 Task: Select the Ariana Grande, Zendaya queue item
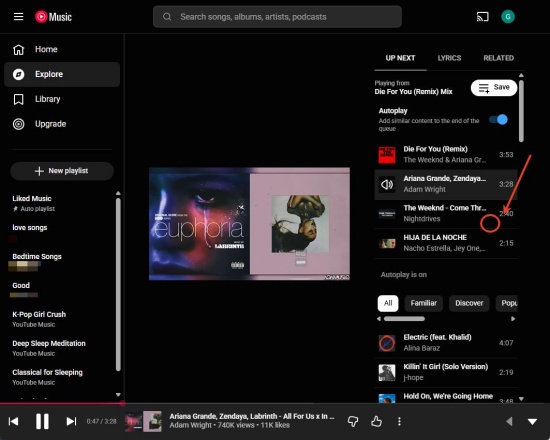(446, 185)
